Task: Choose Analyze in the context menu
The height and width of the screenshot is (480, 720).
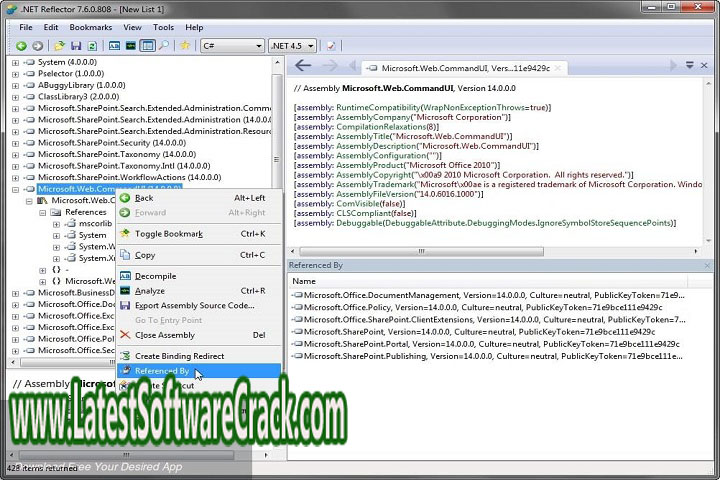Action: click(x=199, y=291)
